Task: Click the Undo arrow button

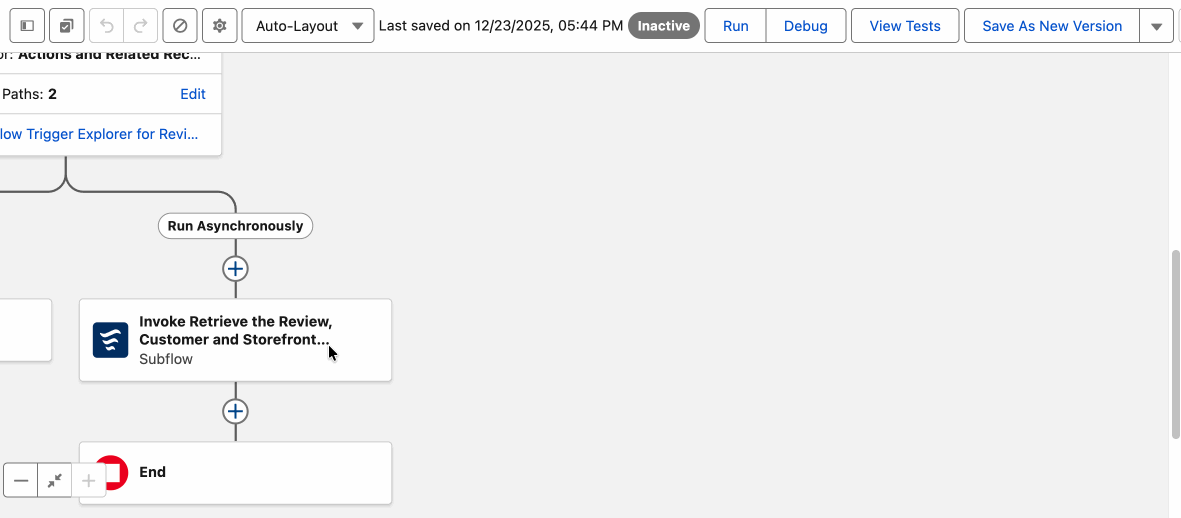Action: (x=107, y=26)
